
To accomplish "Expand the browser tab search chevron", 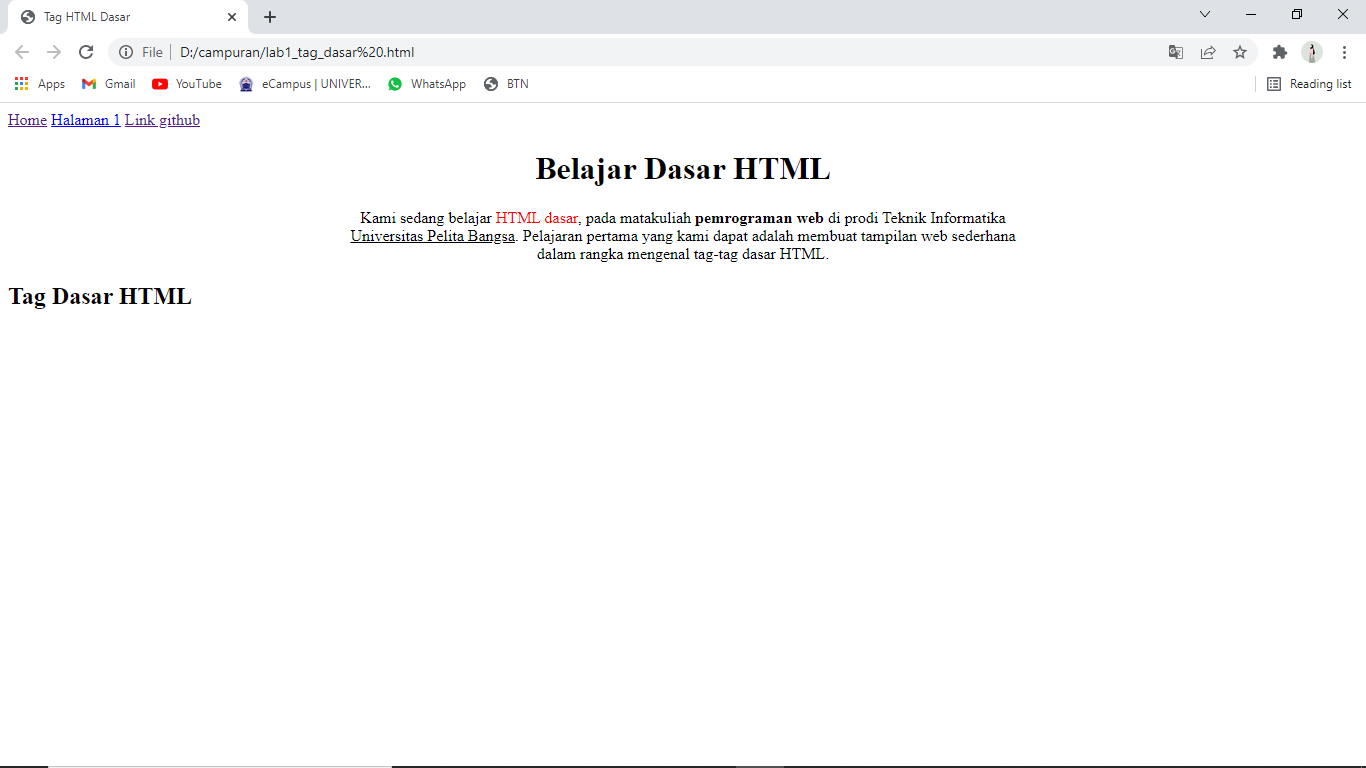I will click(x=1204, y=14).
